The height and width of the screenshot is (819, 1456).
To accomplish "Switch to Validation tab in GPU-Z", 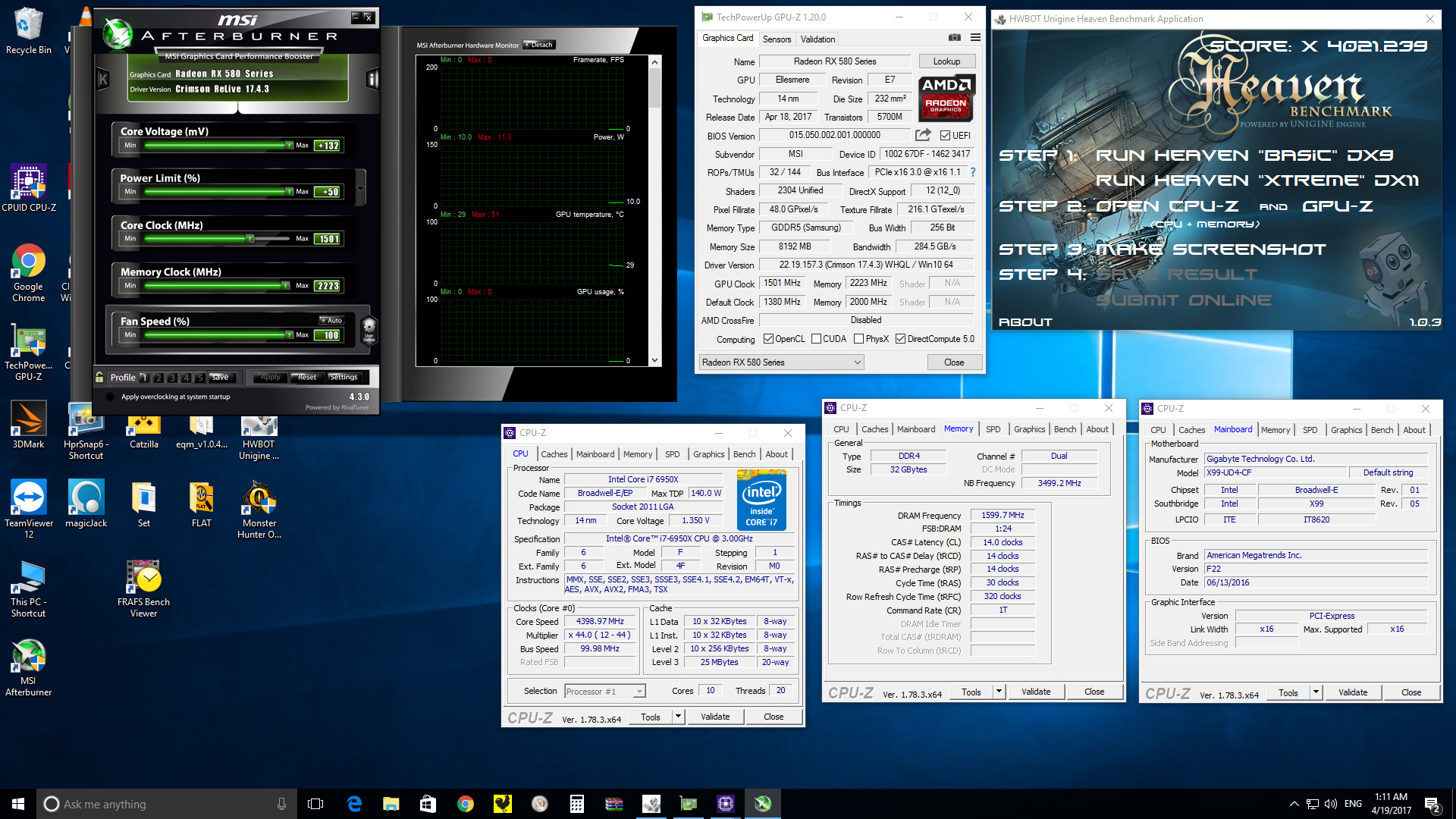I will tap(817, 39).
